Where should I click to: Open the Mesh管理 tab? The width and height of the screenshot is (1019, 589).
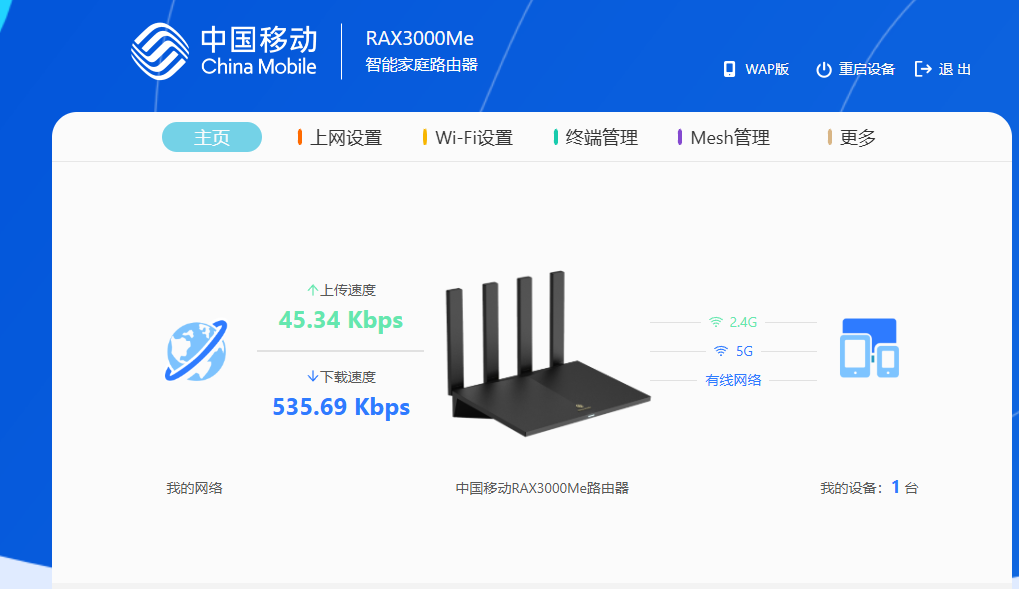pos(723,137)
